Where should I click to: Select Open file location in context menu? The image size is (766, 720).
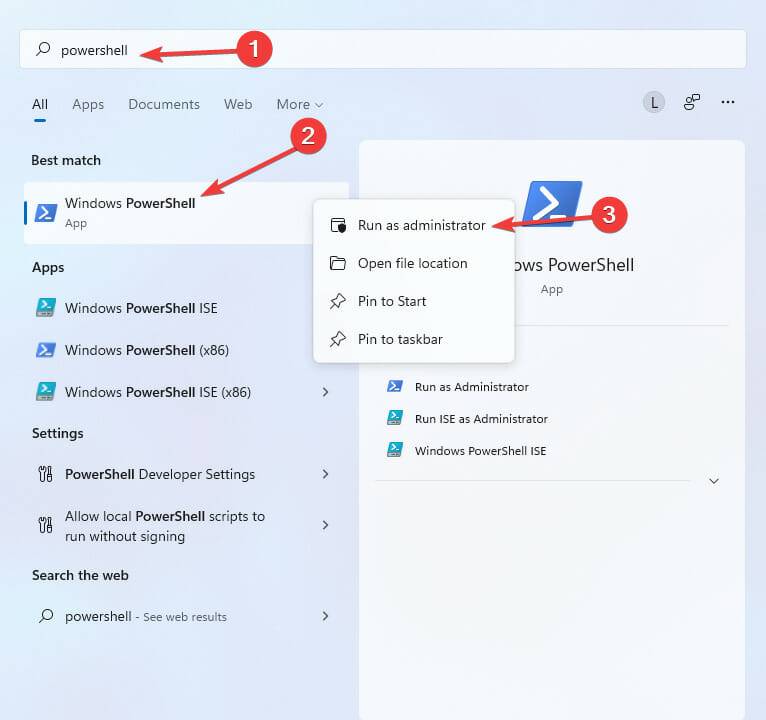[x=414, y=263]
